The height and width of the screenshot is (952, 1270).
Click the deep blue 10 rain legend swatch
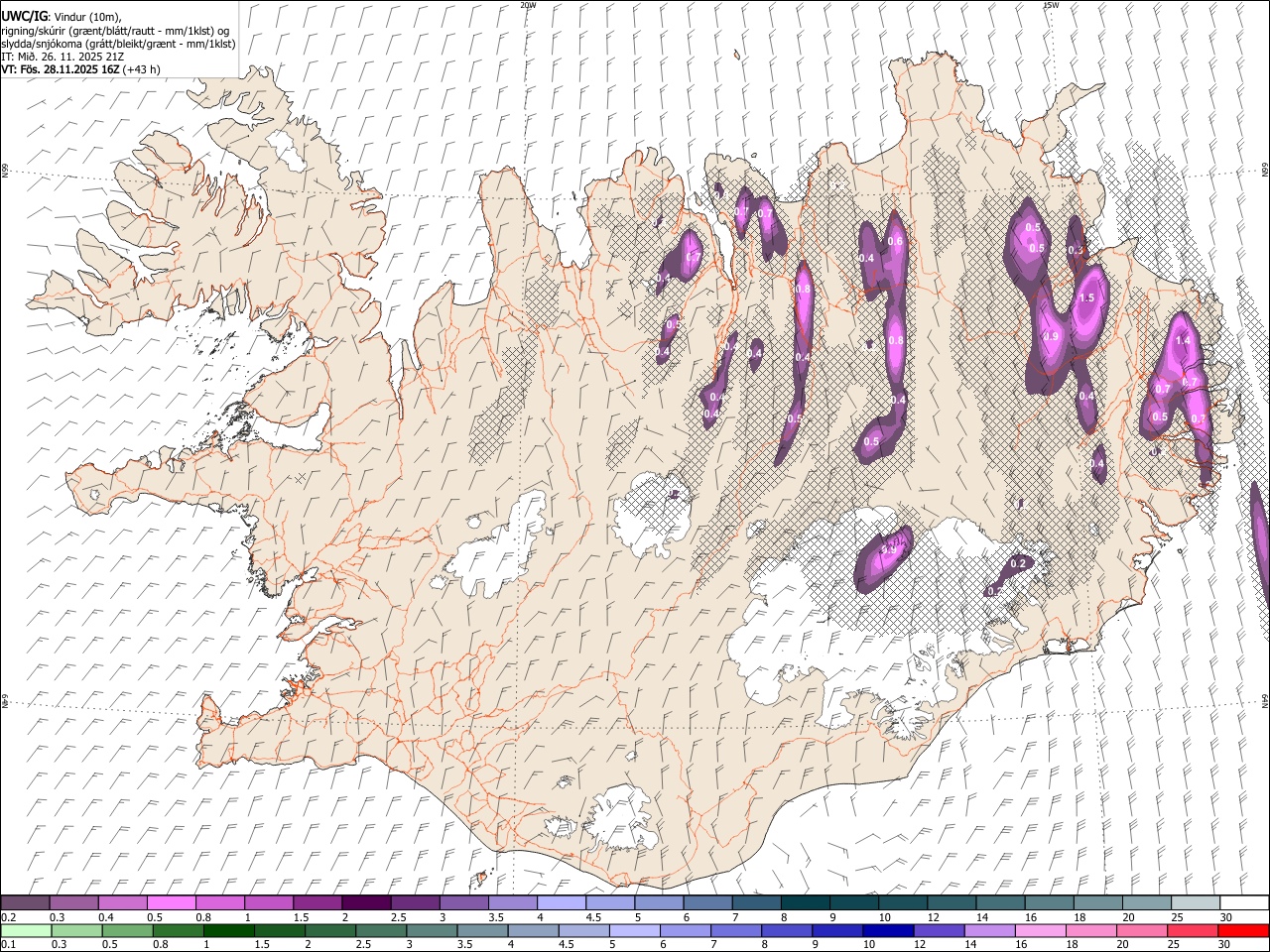pyautogui.click(x=887, y=930)
